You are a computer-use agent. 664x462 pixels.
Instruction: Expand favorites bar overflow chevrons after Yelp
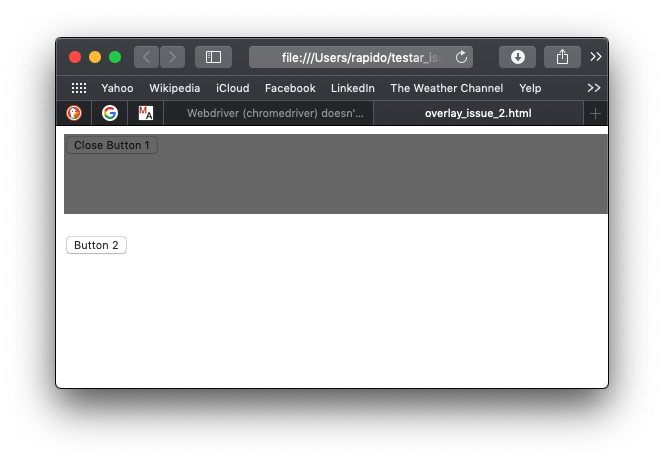(594, 88)
